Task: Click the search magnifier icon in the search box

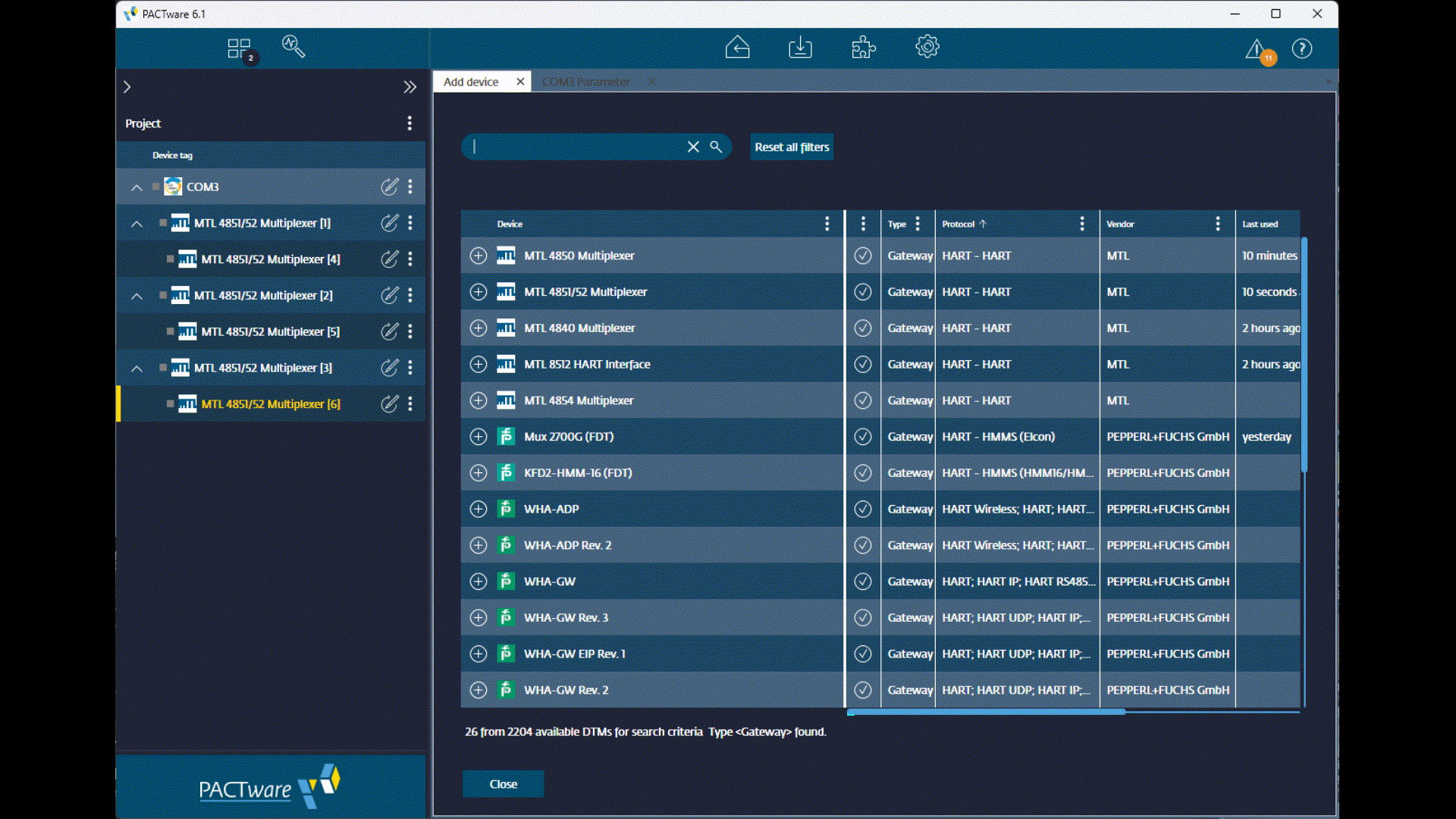Action: (716, 147)
